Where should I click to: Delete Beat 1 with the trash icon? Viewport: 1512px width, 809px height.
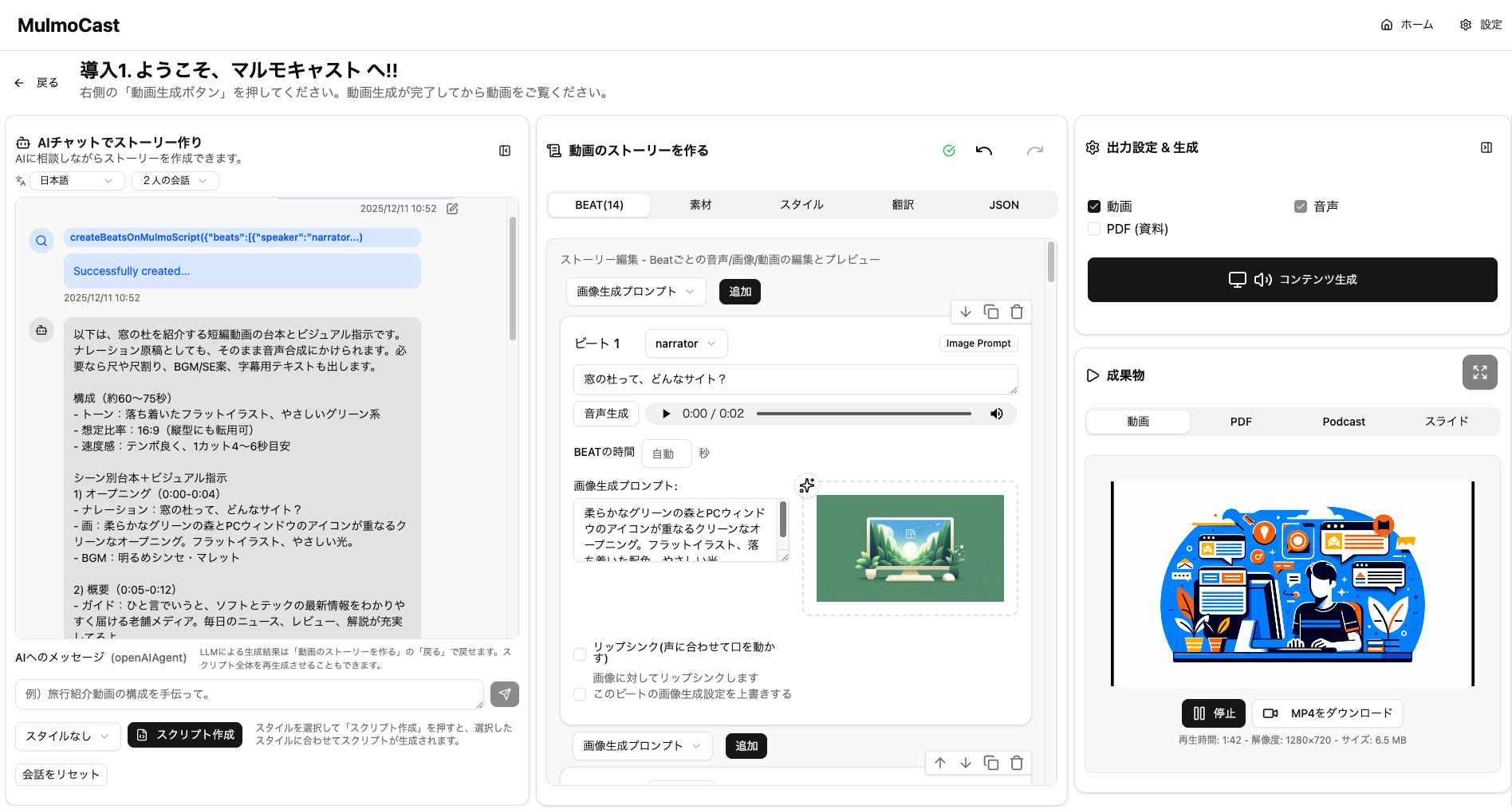tap(1017, 312)
